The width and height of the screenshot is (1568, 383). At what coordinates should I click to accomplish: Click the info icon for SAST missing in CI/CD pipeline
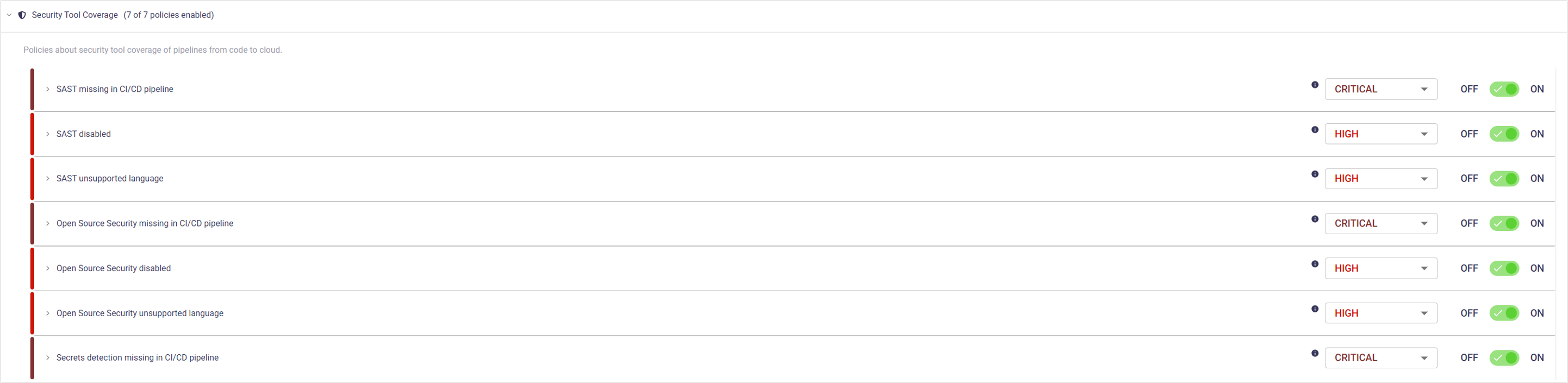[1315, 85]
